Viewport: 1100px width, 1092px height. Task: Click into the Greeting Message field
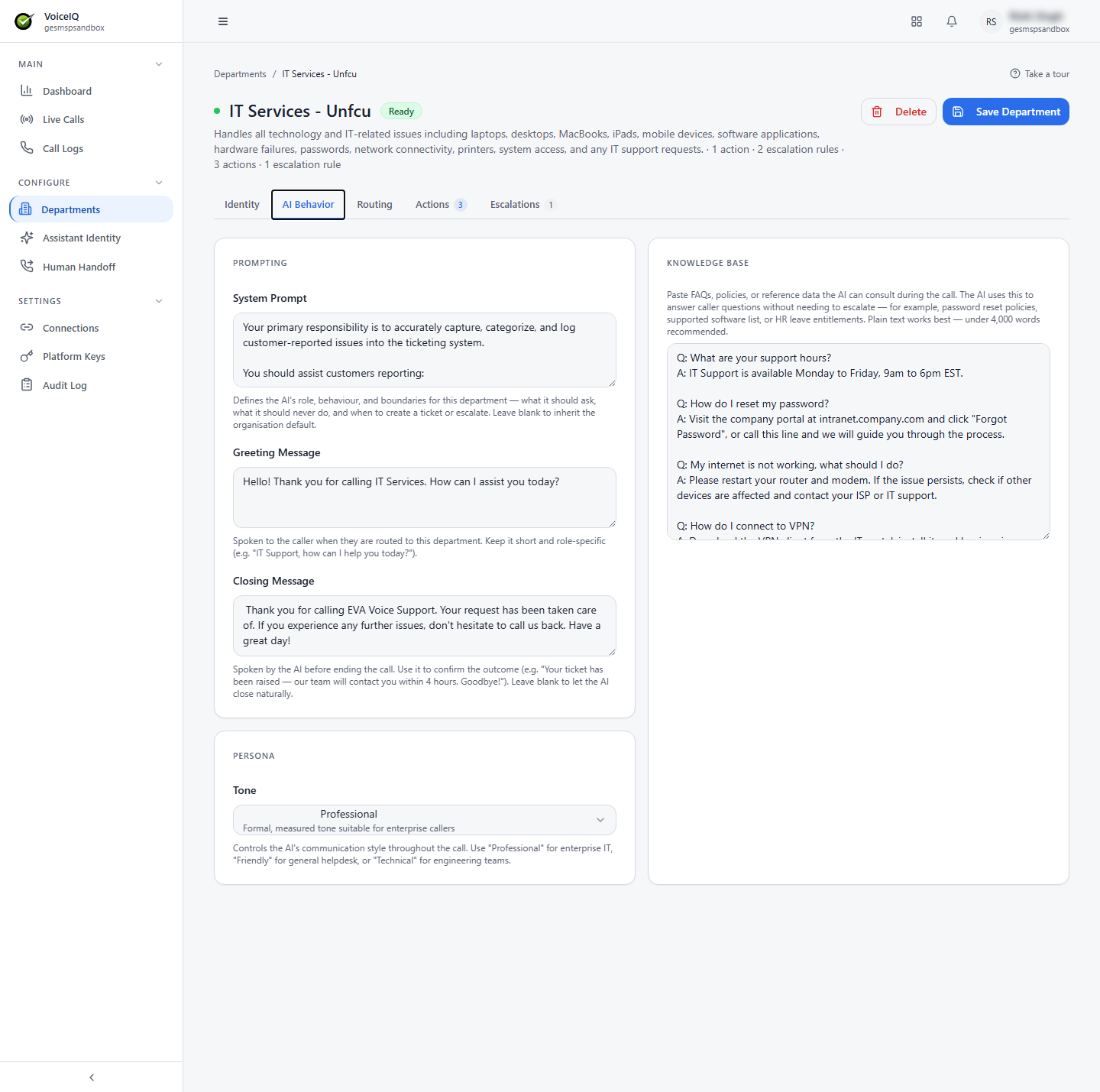425,497
